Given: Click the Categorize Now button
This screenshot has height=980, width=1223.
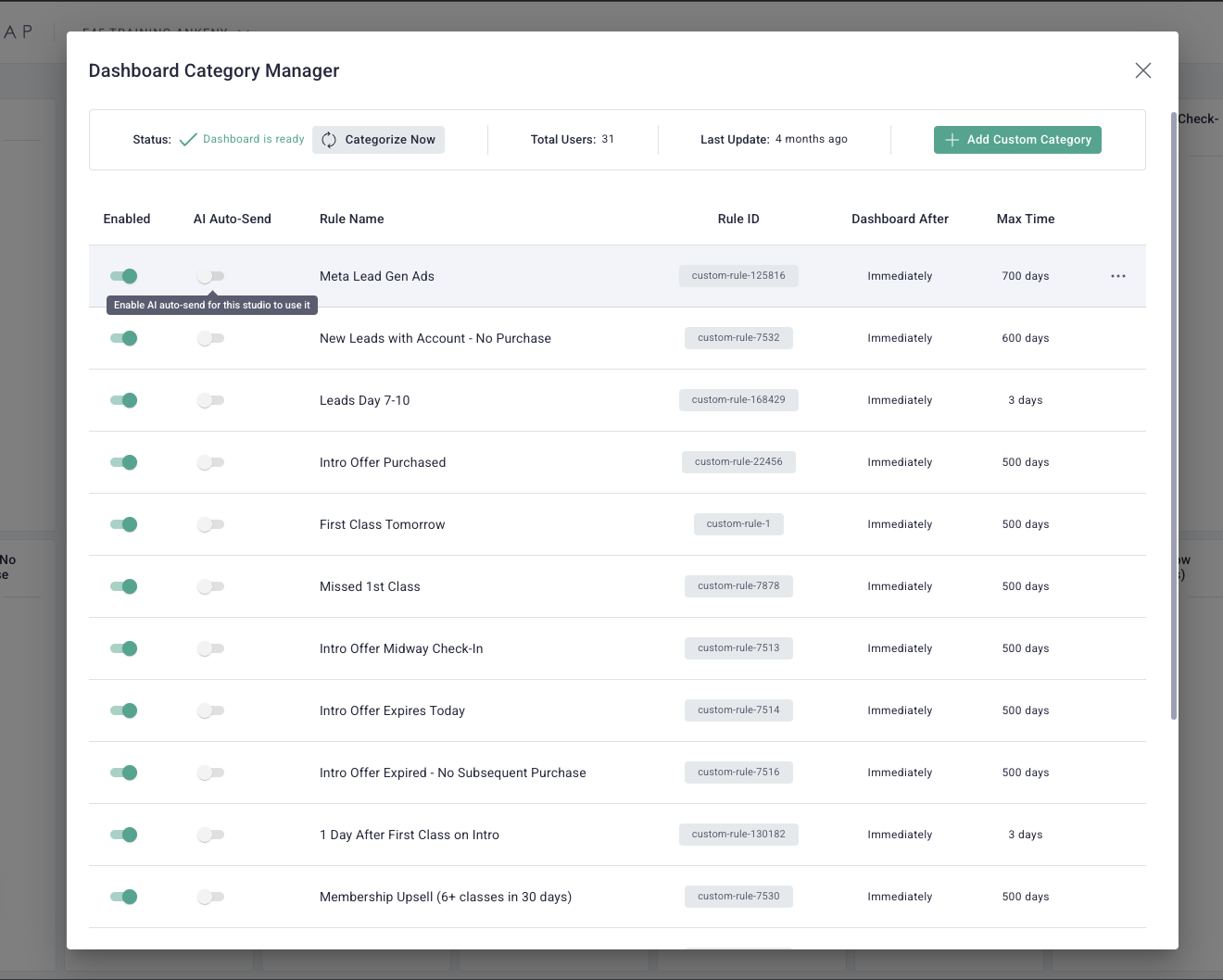Looking at the screenshot, I should 378,140.
